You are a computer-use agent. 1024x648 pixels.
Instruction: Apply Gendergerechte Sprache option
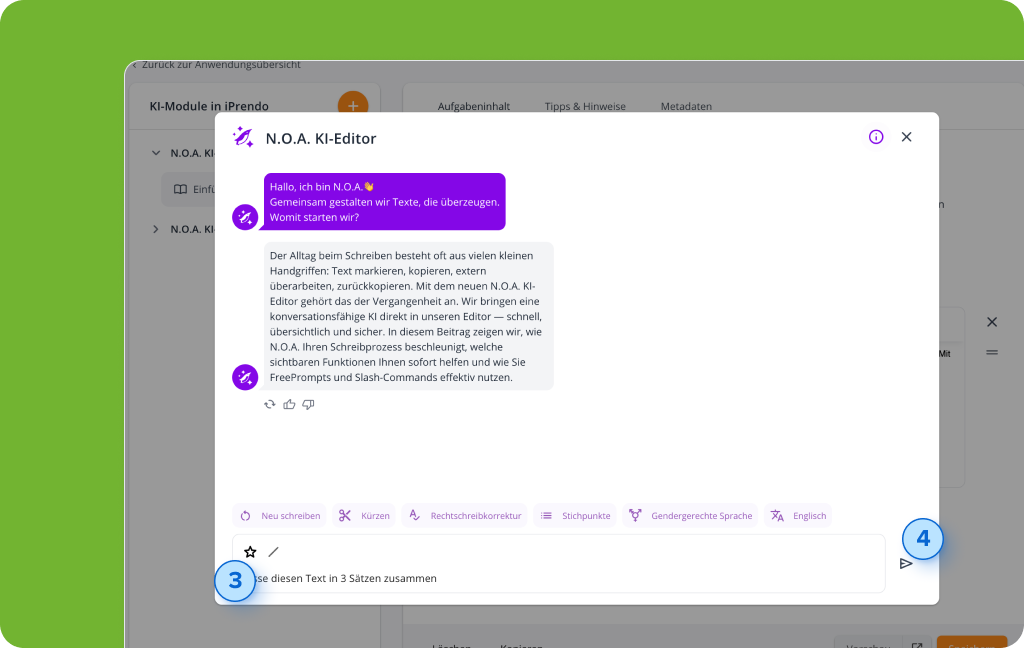click(x=690, y=515)
